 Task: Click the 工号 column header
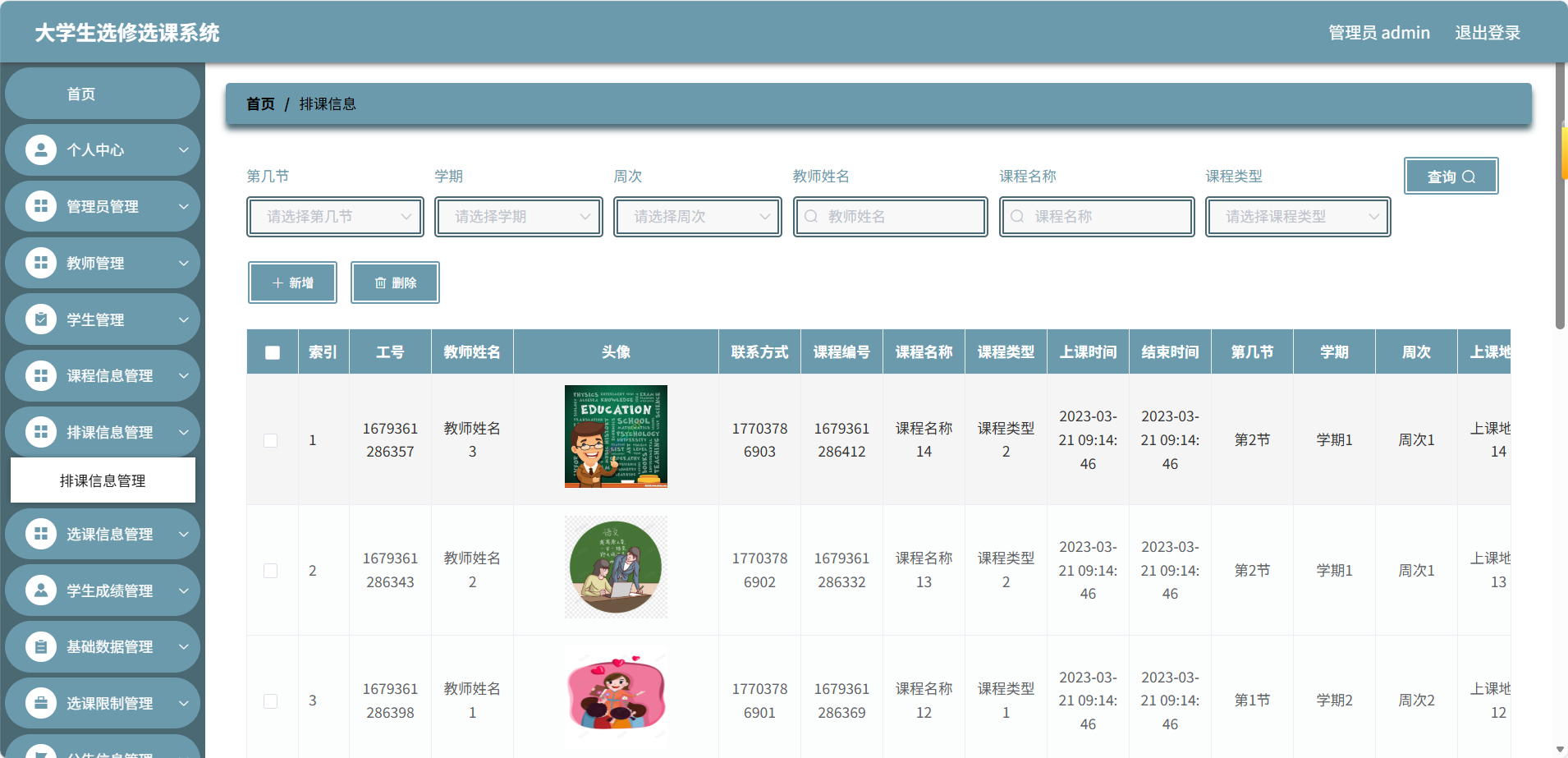tap(390, 352)
